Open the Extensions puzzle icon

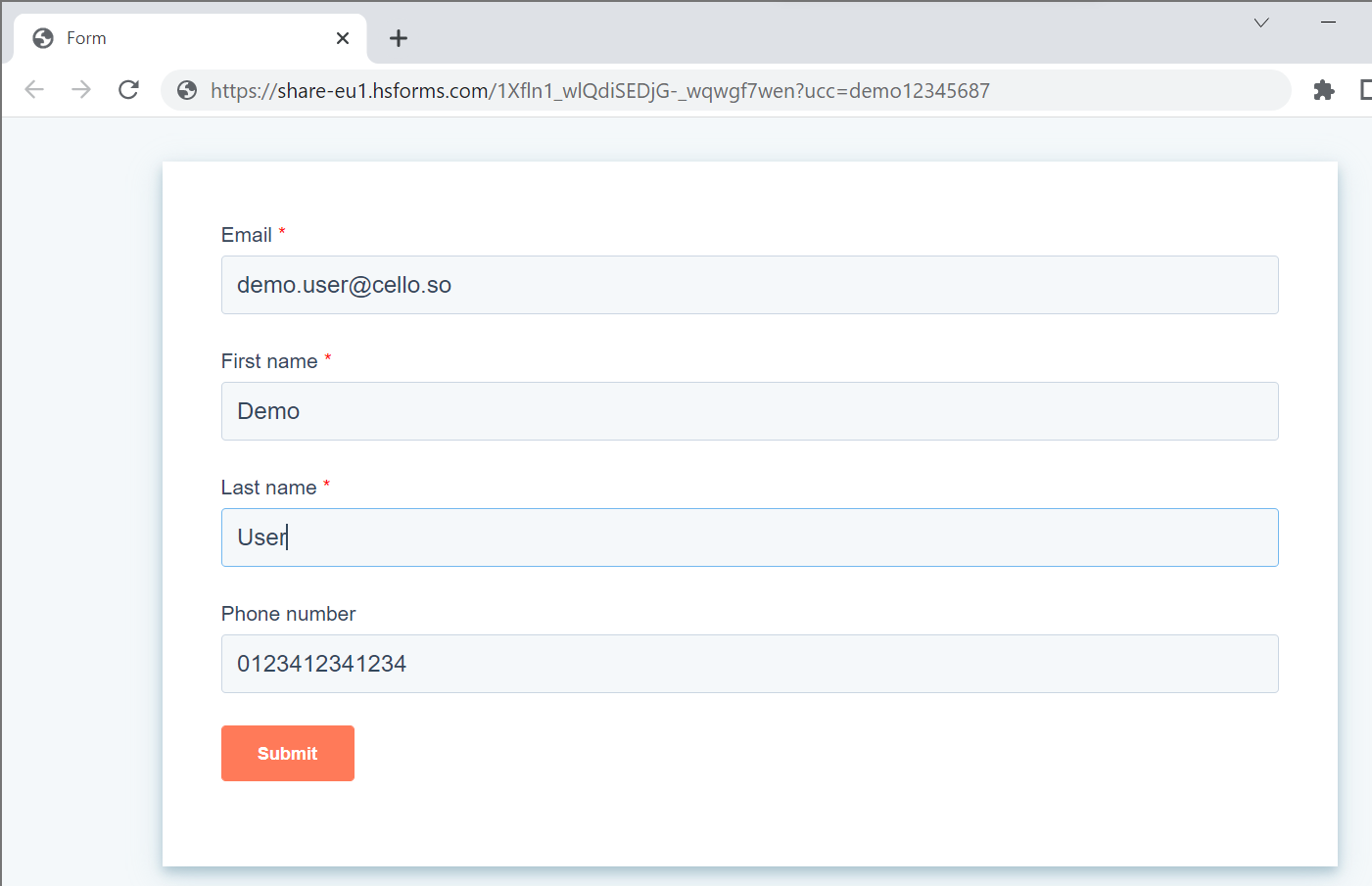pos(1324,90)
